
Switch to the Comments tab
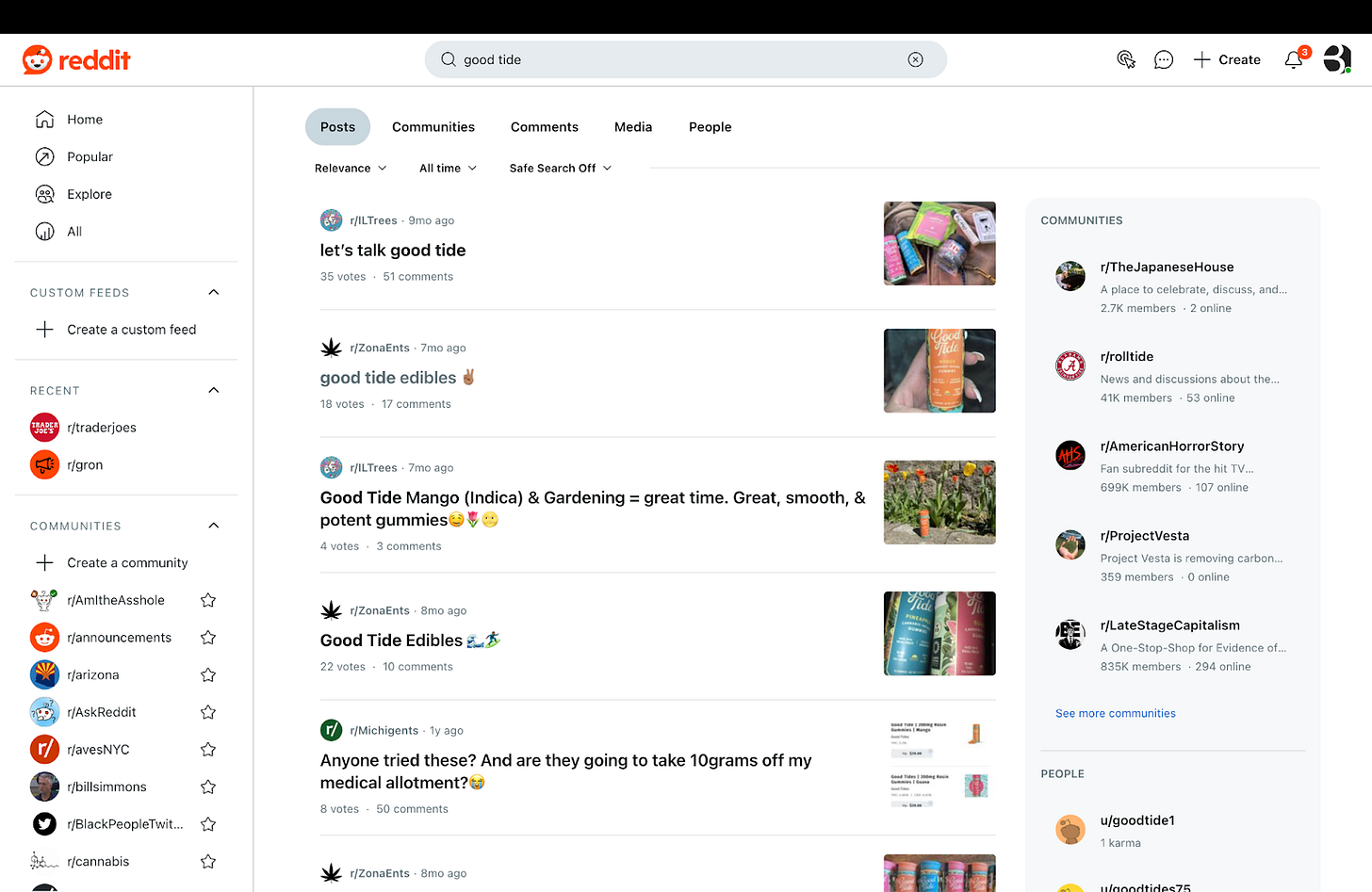click(x=545, y=127)
